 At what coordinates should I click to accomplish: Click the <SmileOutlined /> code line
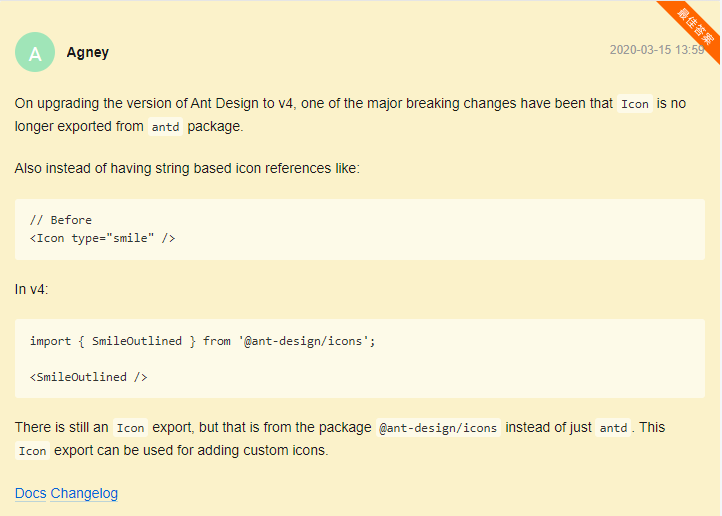[88, 377]
